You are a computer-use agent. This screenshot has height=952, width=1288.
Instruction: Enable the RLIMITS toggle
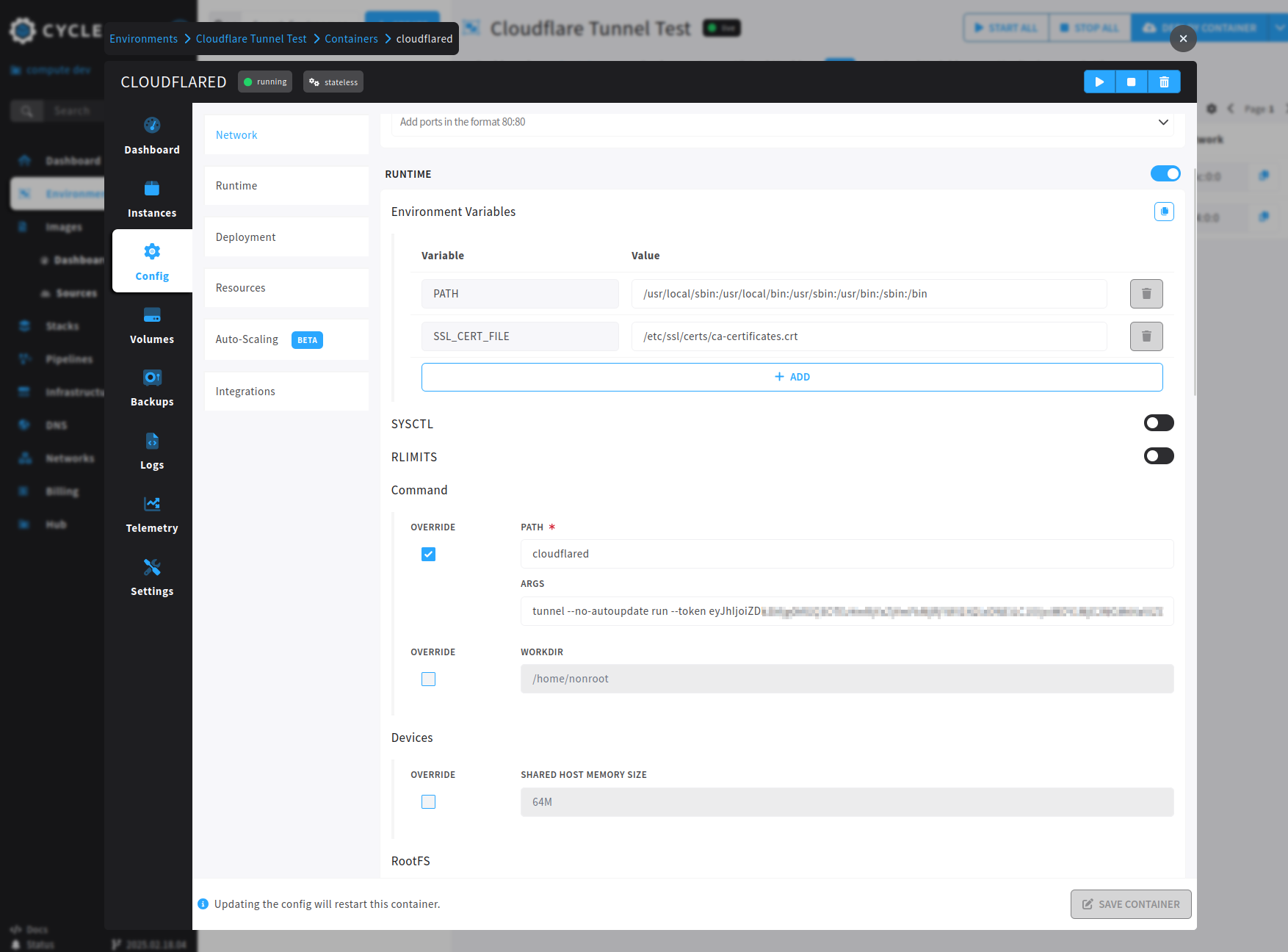click(1159, 456)
